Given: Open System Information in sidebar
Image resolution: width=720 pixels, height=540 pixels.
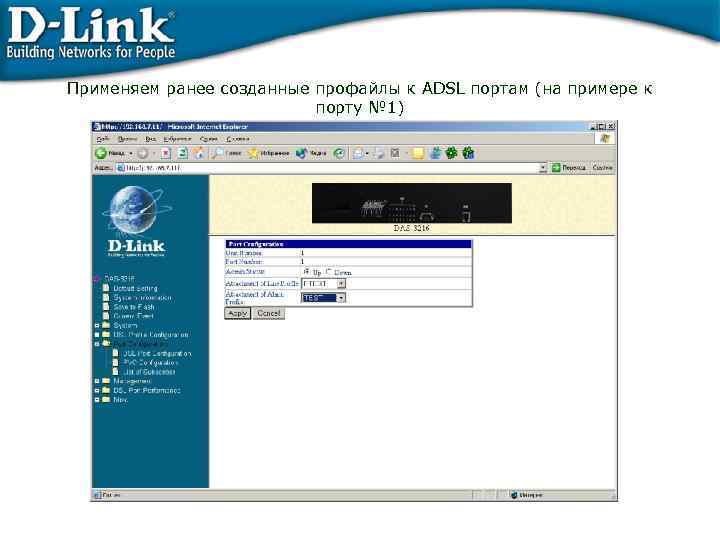Looking at the screenshot, I should click(x=142, y=298).
